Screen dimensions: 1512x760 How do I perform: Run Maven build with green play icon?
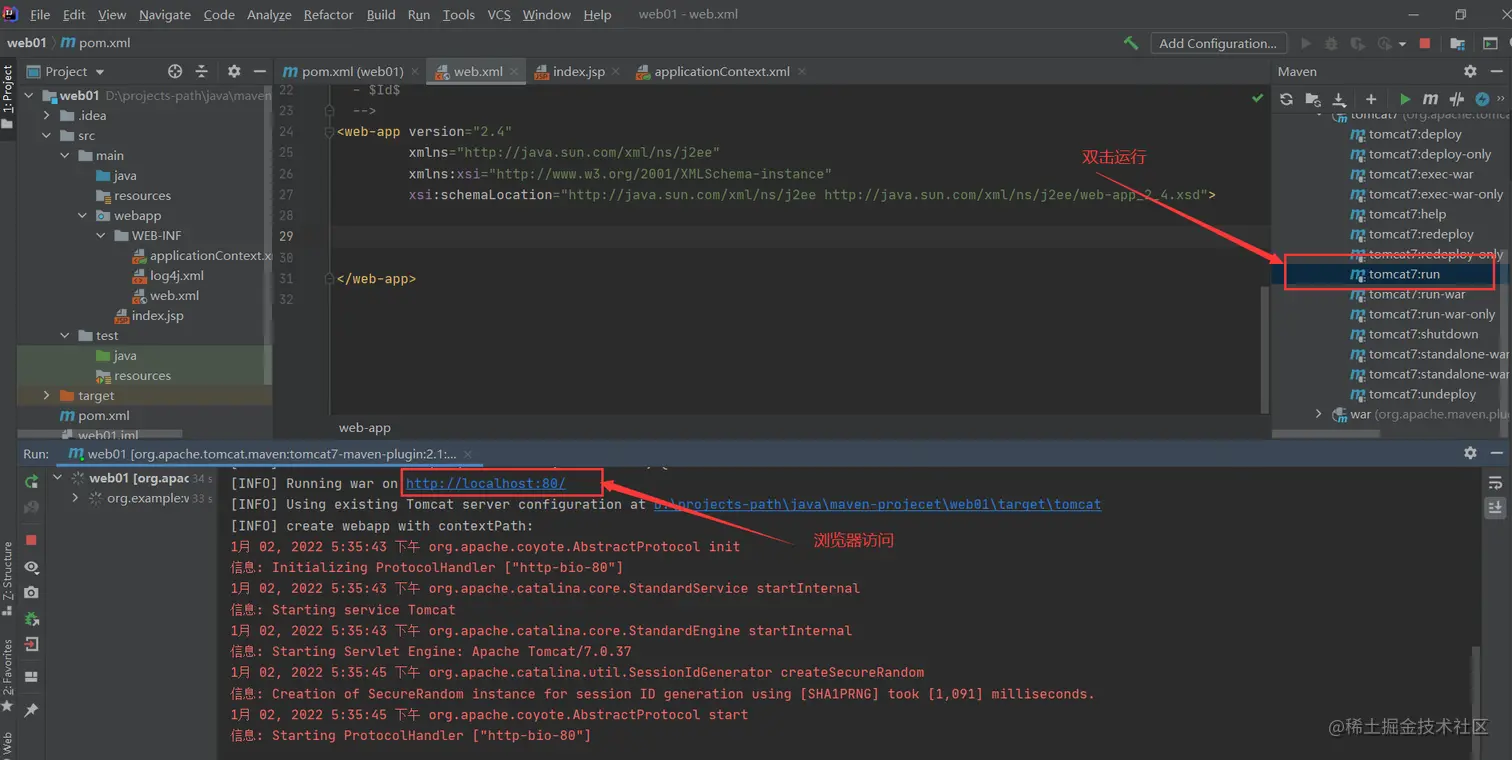click(1405, 99)
